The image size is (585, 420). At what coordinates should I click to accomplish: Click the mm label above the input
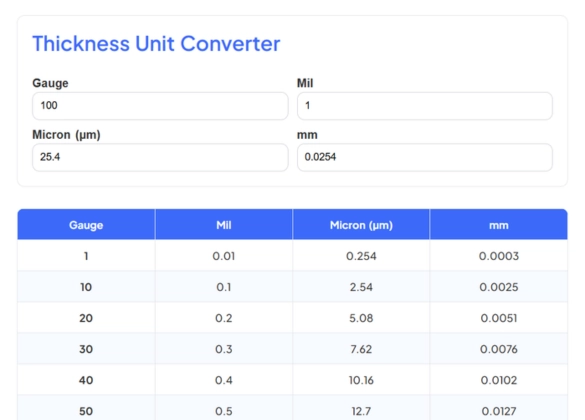click(307, 135)
